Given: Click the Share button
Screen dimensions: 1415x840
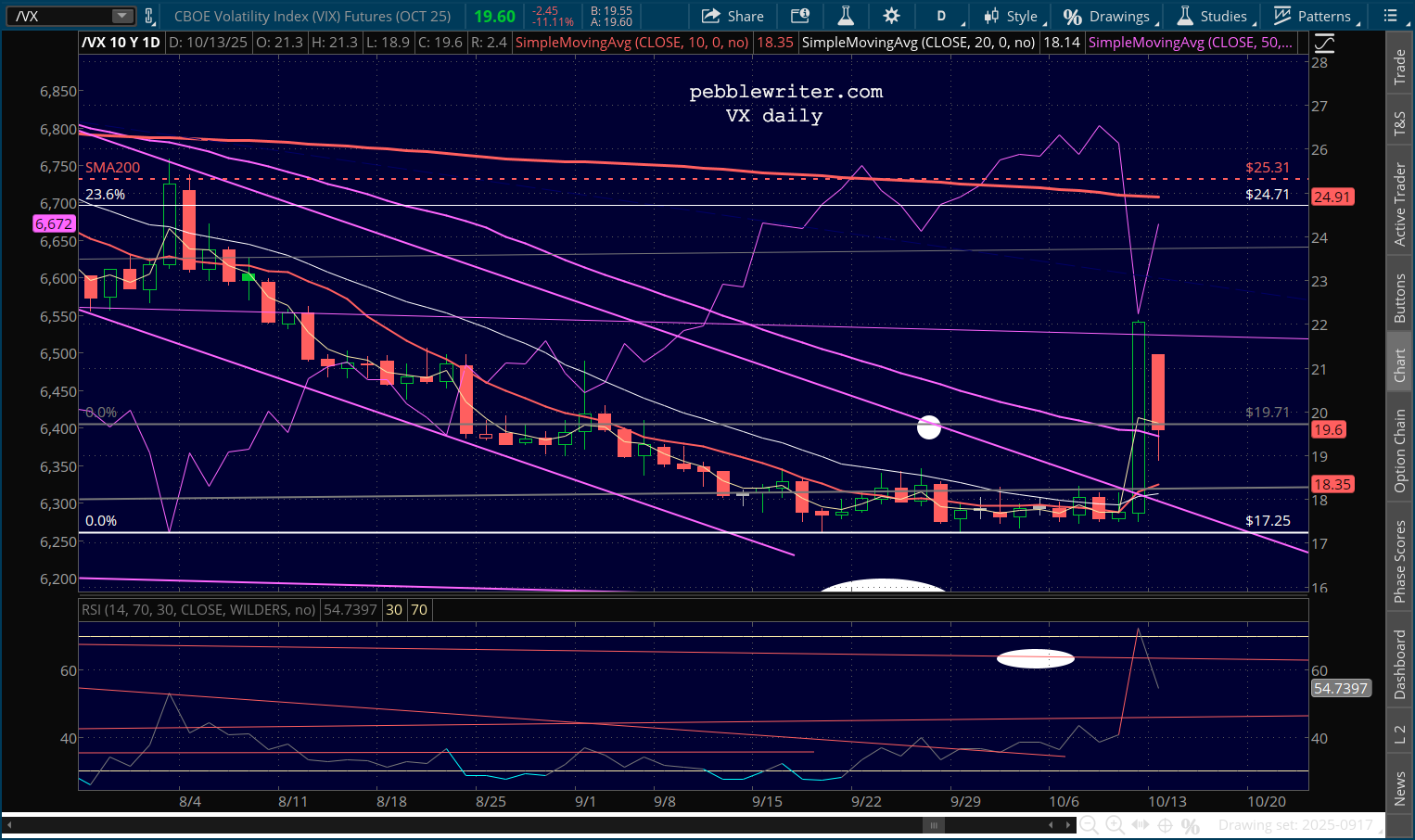Looking at the screenshot, I should [733, 16].
